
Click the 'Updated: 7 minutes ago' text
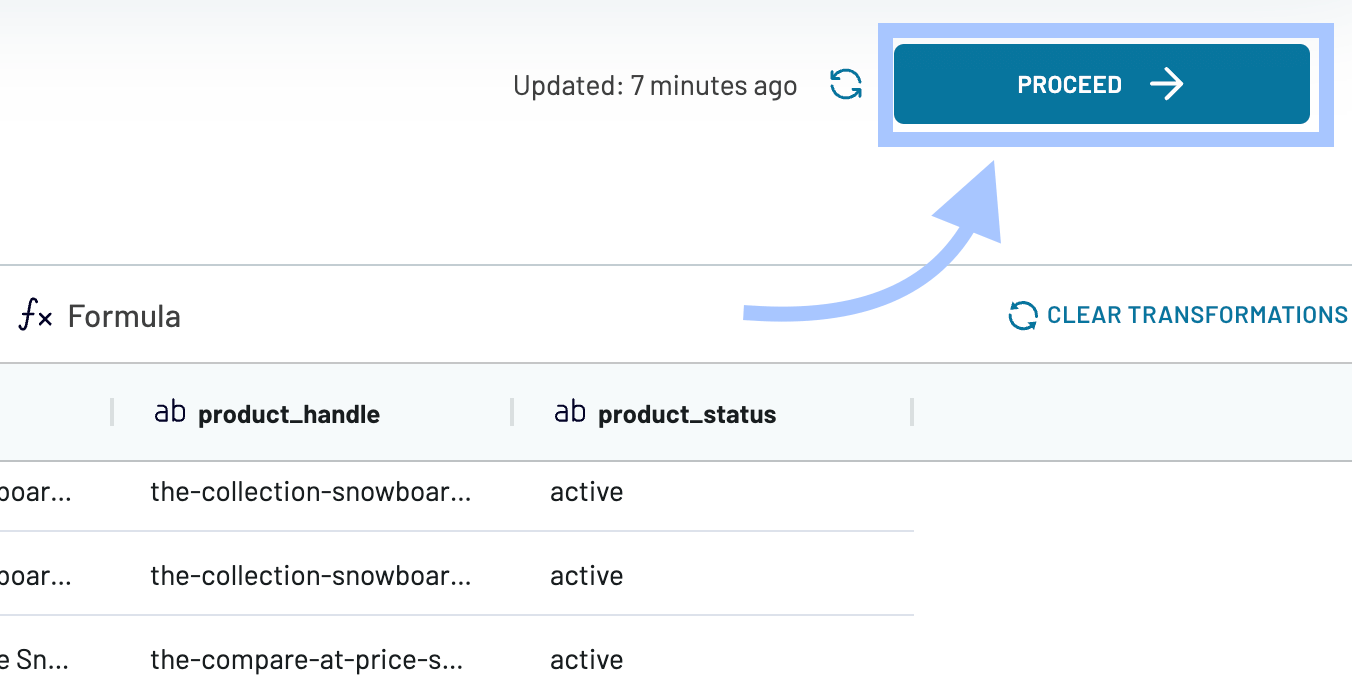pyautogui.click(x=654, y=85)
